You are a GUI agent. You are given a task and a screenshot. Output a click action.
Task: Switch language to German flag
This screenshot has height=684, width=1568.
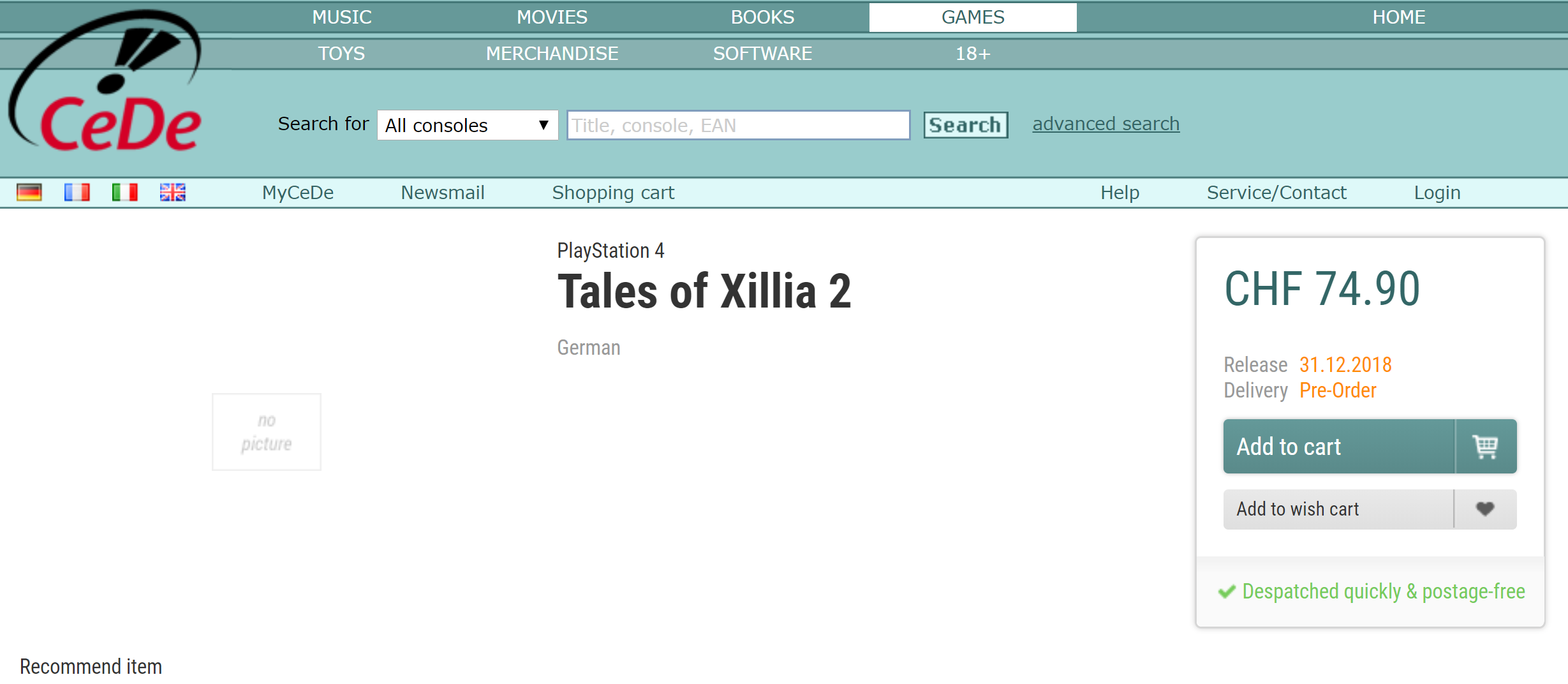click(29, 192)
